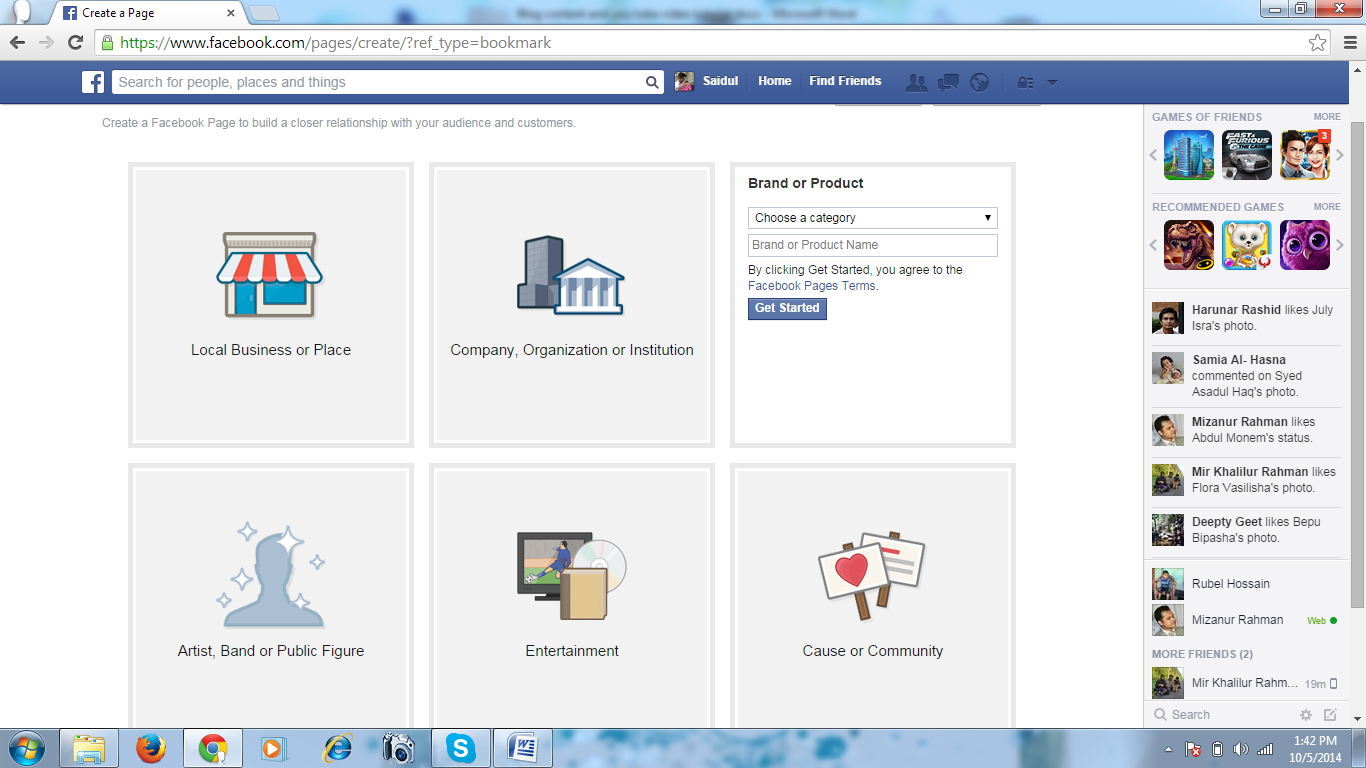Open the Choose a category dropdown

coord(872,217)
